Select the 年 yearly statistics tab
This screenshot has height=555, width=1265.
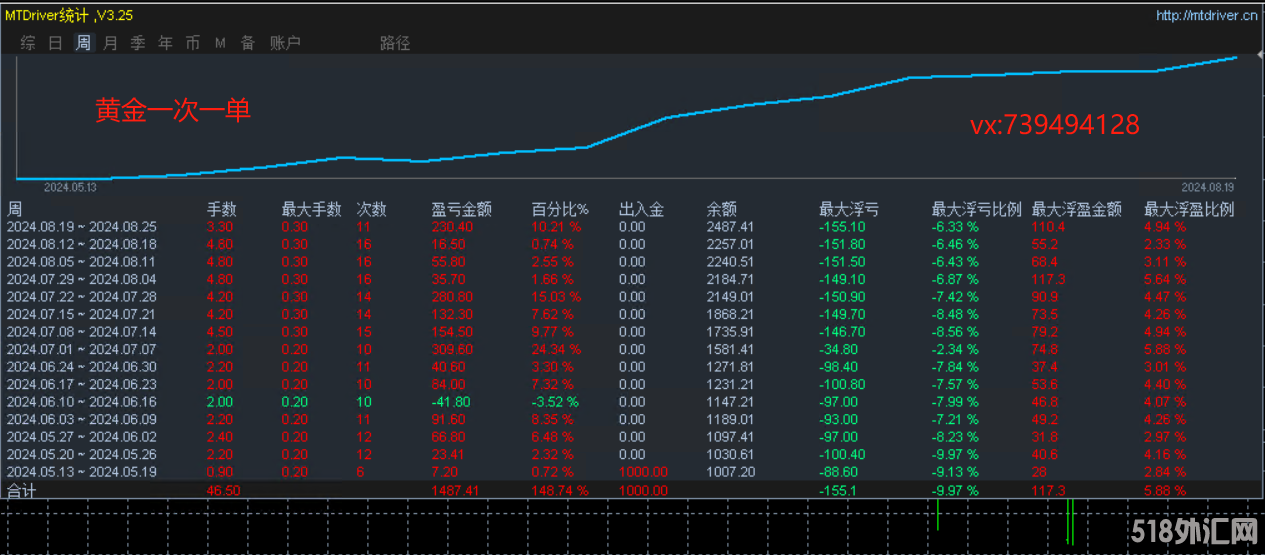click(x=165, y=43)
